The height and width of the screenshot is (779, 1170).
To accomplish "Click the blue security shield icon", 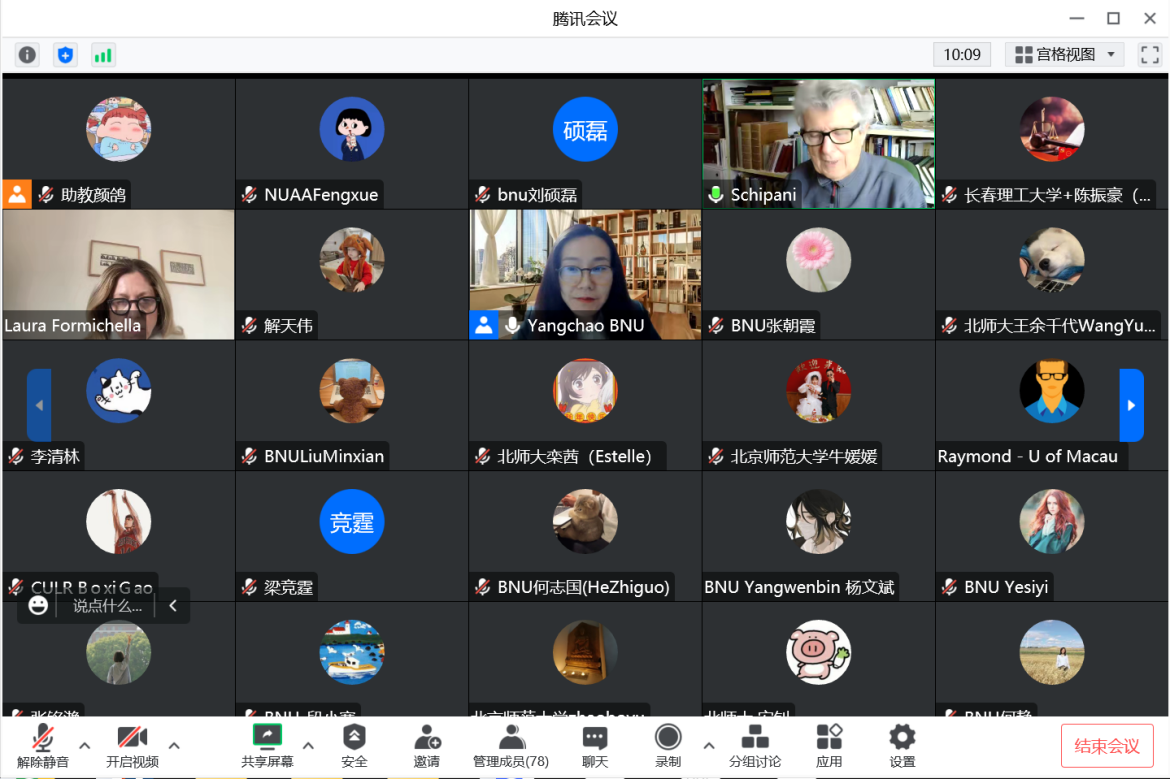I will point(66,55).
